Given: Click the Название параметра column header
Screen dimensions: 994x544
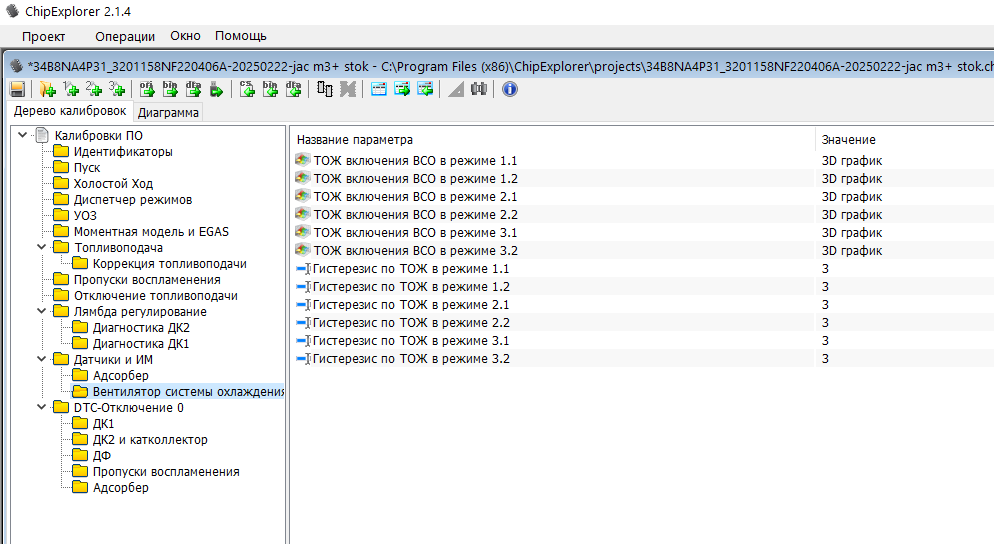Looking at the screenshot, I should tap(355, 139).
